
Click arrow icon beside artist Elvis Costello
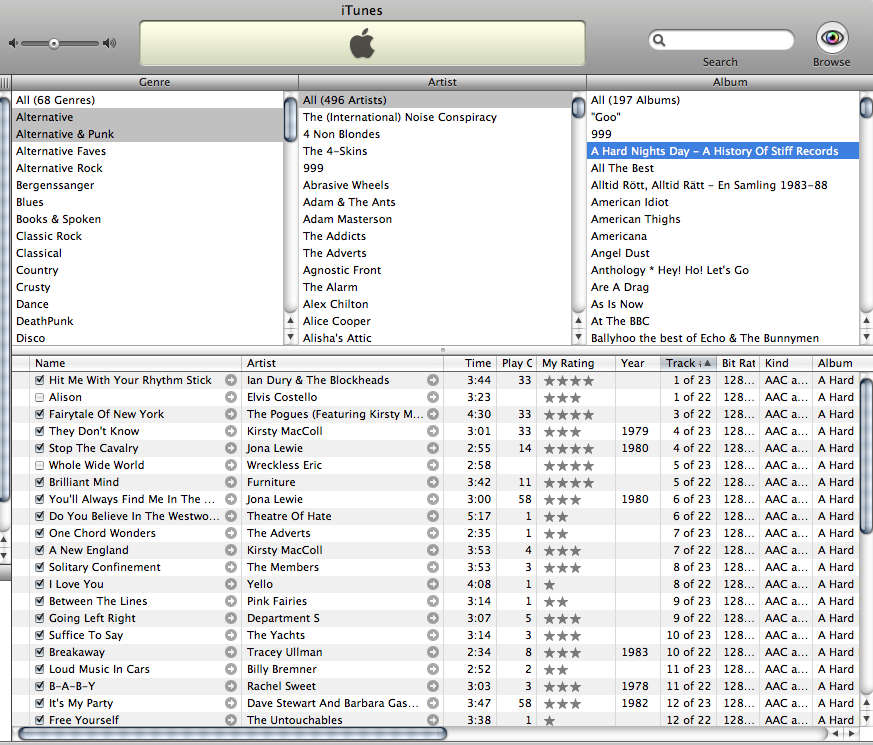(x=433, y=397)
